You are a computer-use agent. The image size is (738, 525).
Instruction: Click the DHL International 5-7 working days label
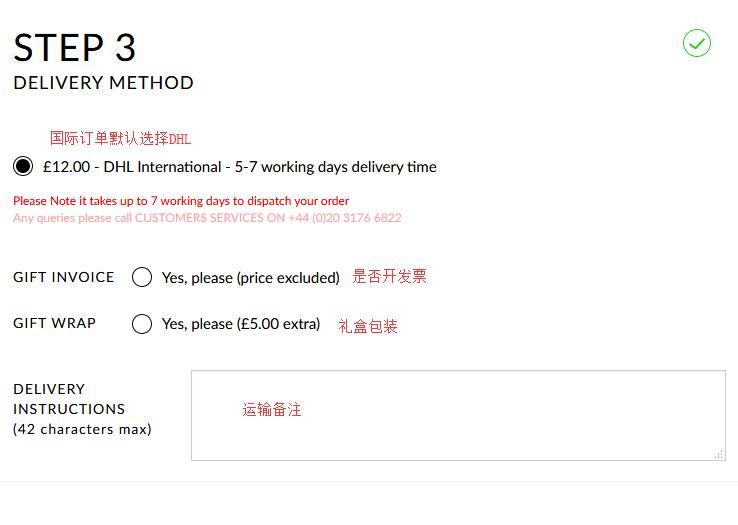[x=240, y=167]
